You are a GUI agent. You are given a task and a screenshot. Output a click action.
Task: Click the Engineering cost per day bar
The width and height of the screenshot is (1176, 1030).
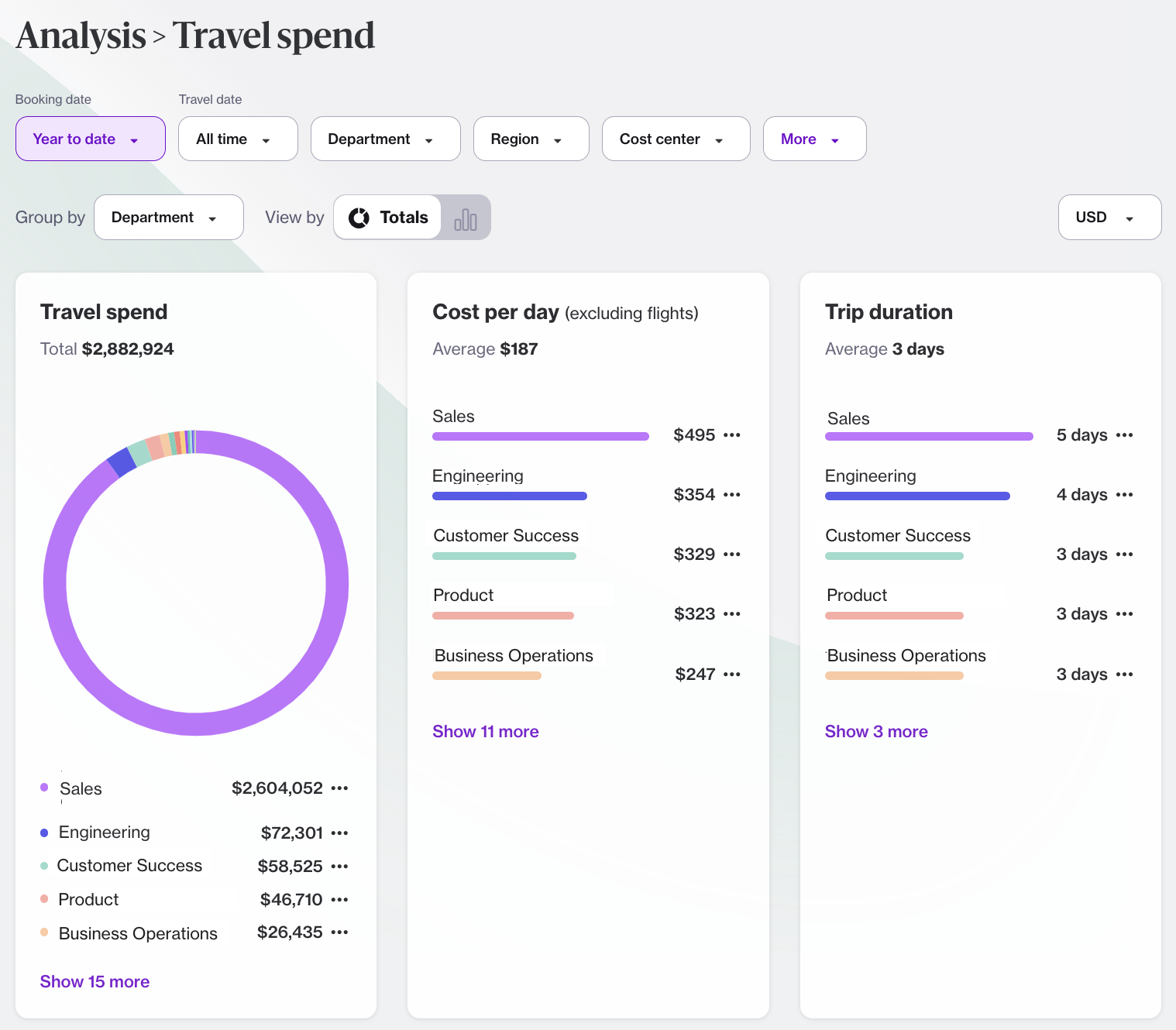[509, 496]
